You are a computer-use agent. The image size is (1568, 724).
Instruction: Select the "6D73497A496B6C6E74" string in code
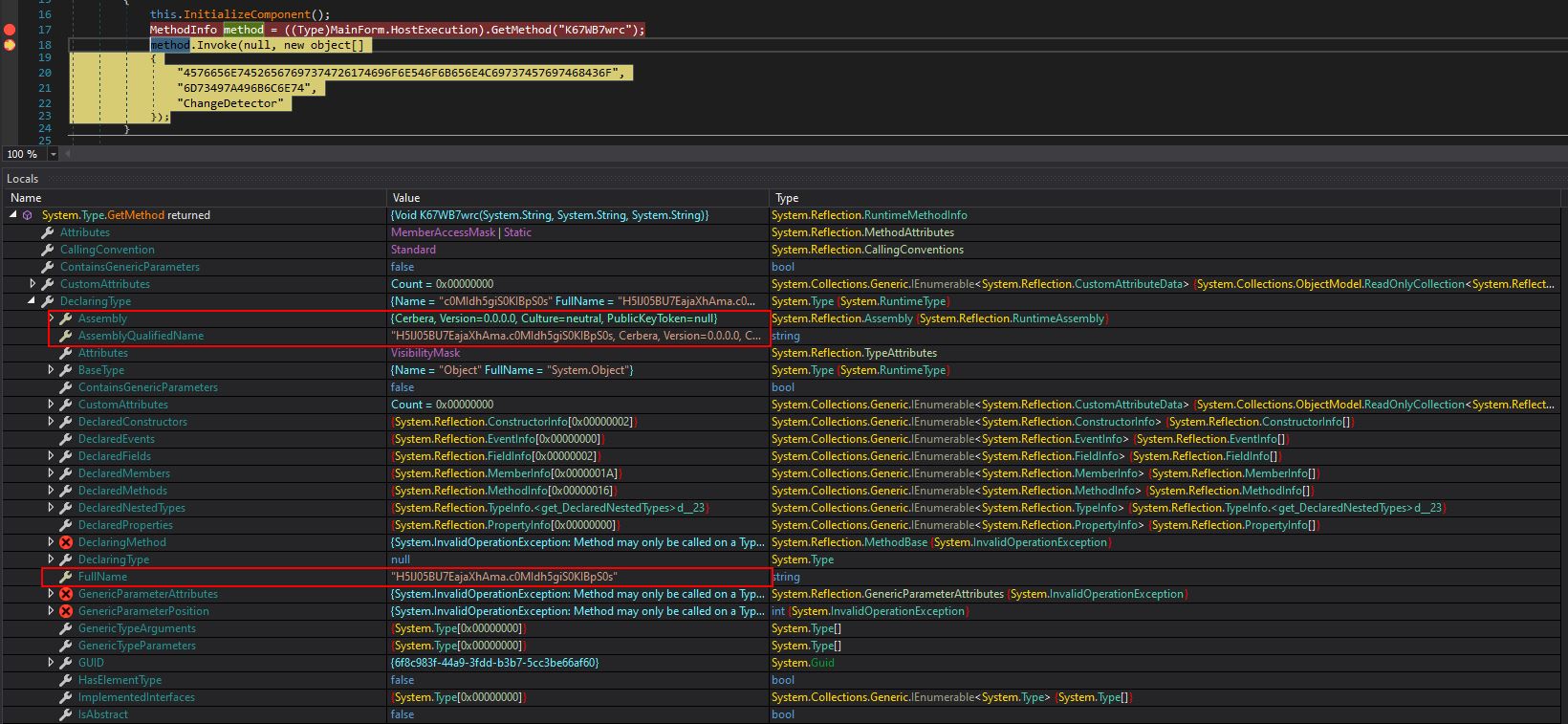point(246,88)
